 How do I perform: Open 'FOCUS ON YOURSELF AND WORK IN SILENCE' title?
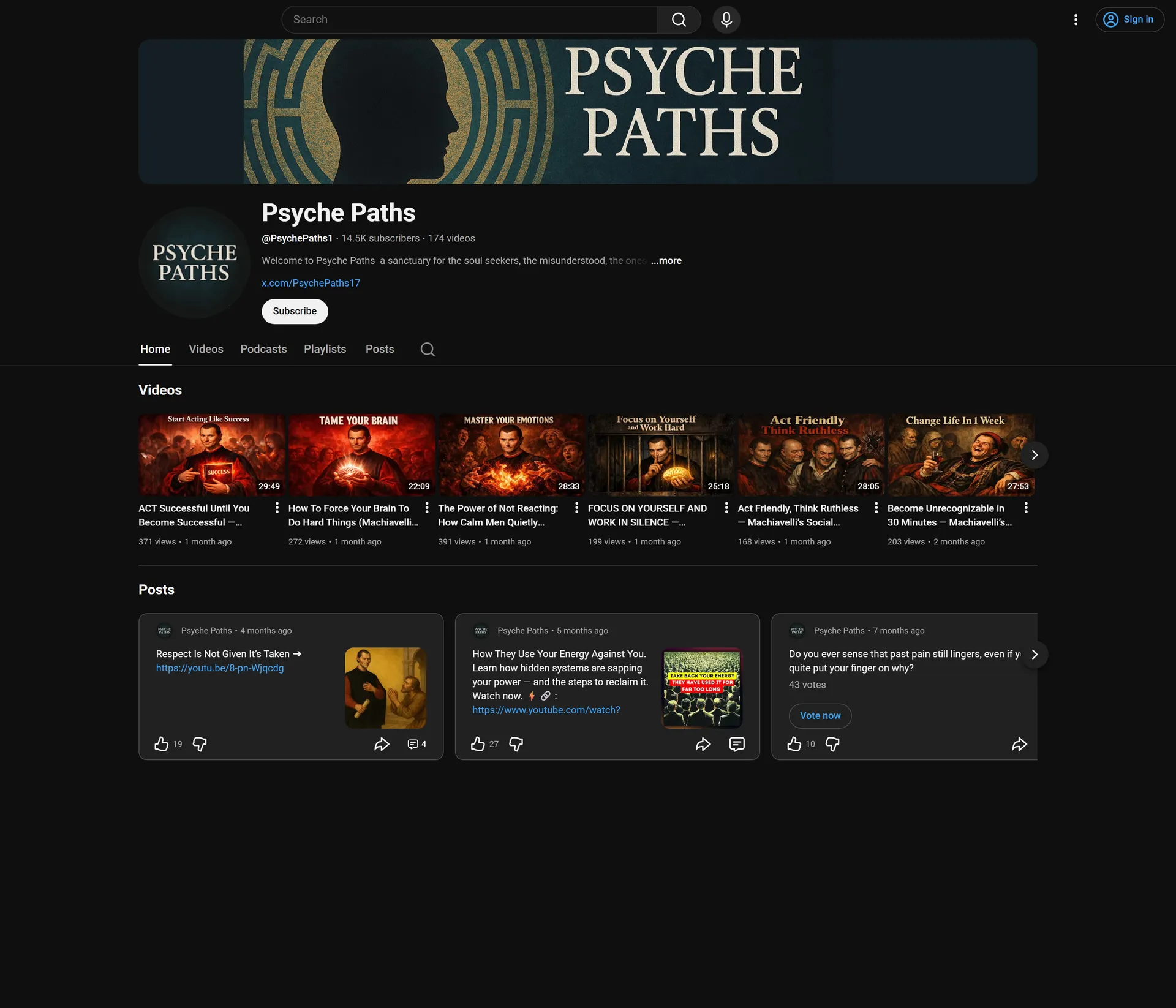point(647,515)
